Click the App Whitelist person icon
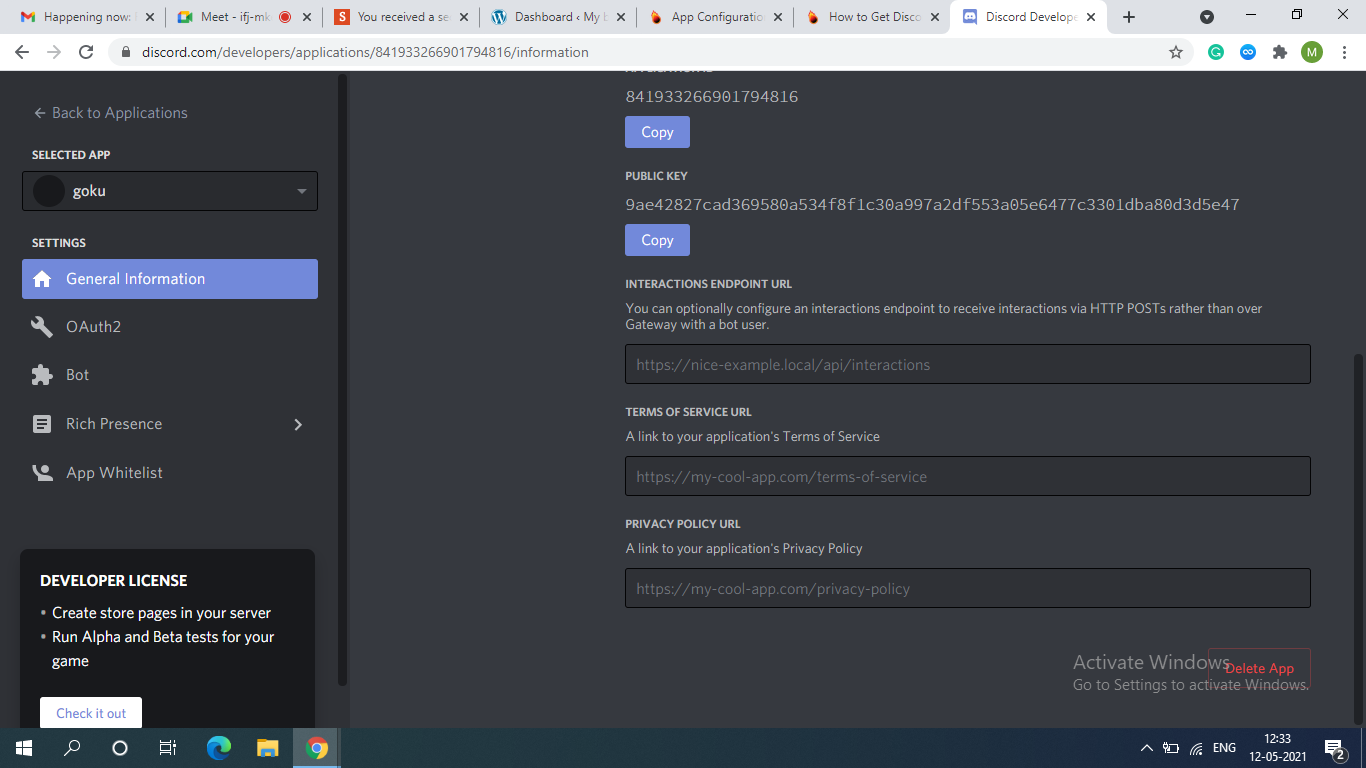The height and width of the screenshot is (768, 1366). pos(42,473)
